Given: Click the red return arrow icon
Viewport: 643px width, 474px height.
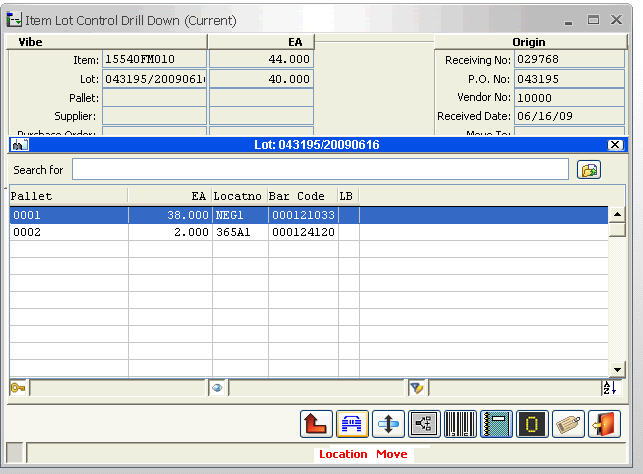Looking at the screenshot, I should point(316,424).
